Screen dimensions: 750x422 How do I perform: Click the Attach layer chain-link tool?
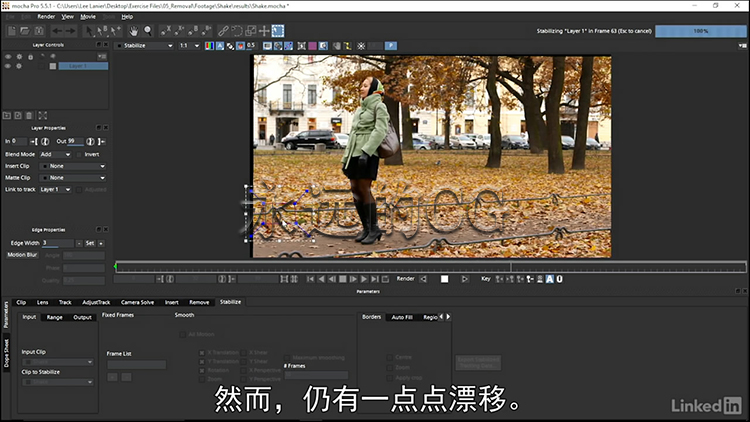click(223, 31)
